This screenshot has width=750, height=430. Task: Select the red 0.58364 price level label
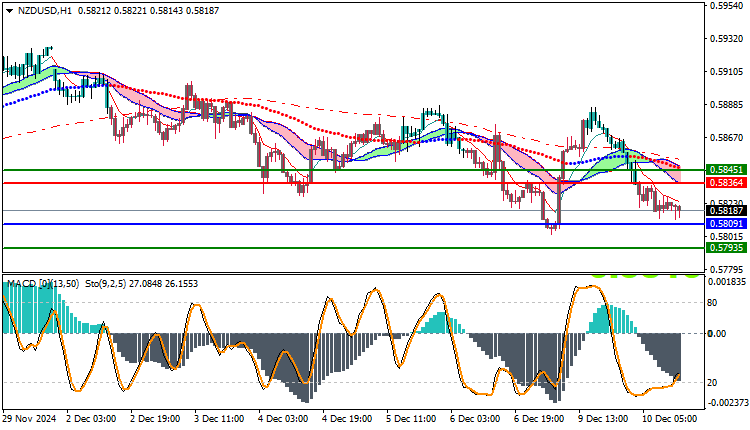(726, 183)
